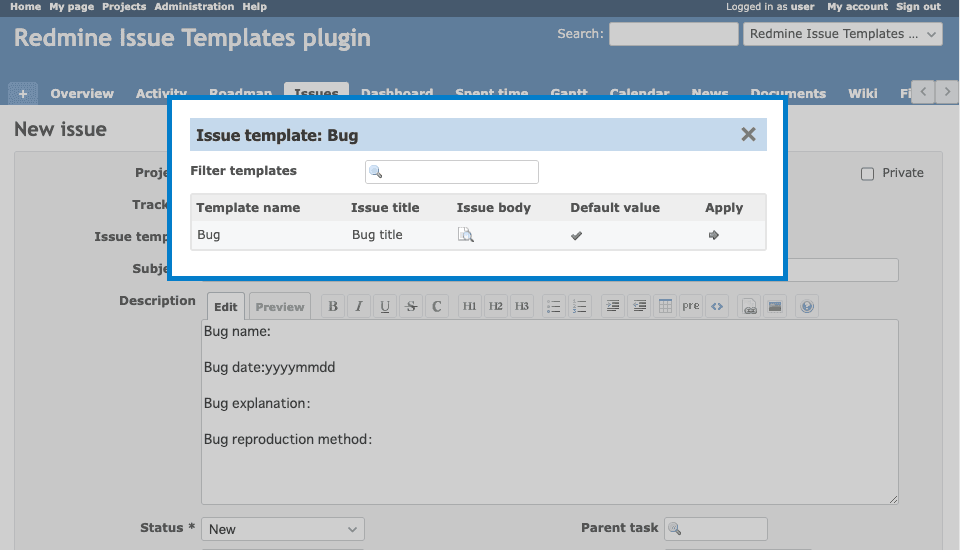Insert a table using the toolbar icon
The height and width of the screenshot is (550, 960).
coord(665,307)
